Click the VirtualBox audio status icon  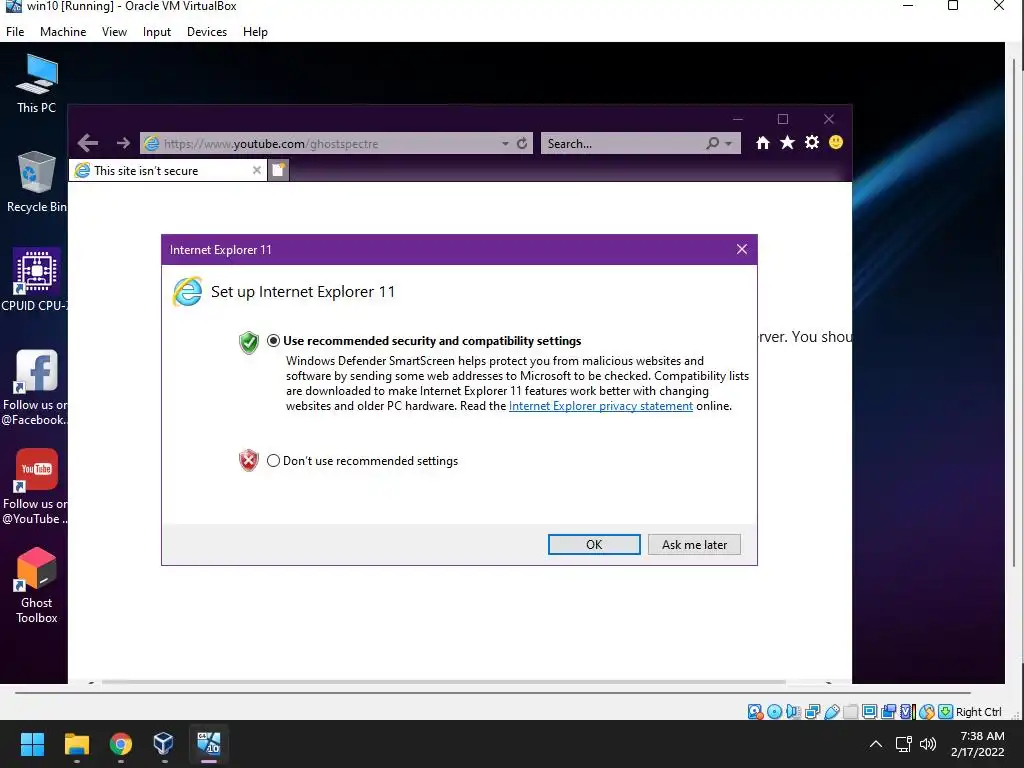793,712
